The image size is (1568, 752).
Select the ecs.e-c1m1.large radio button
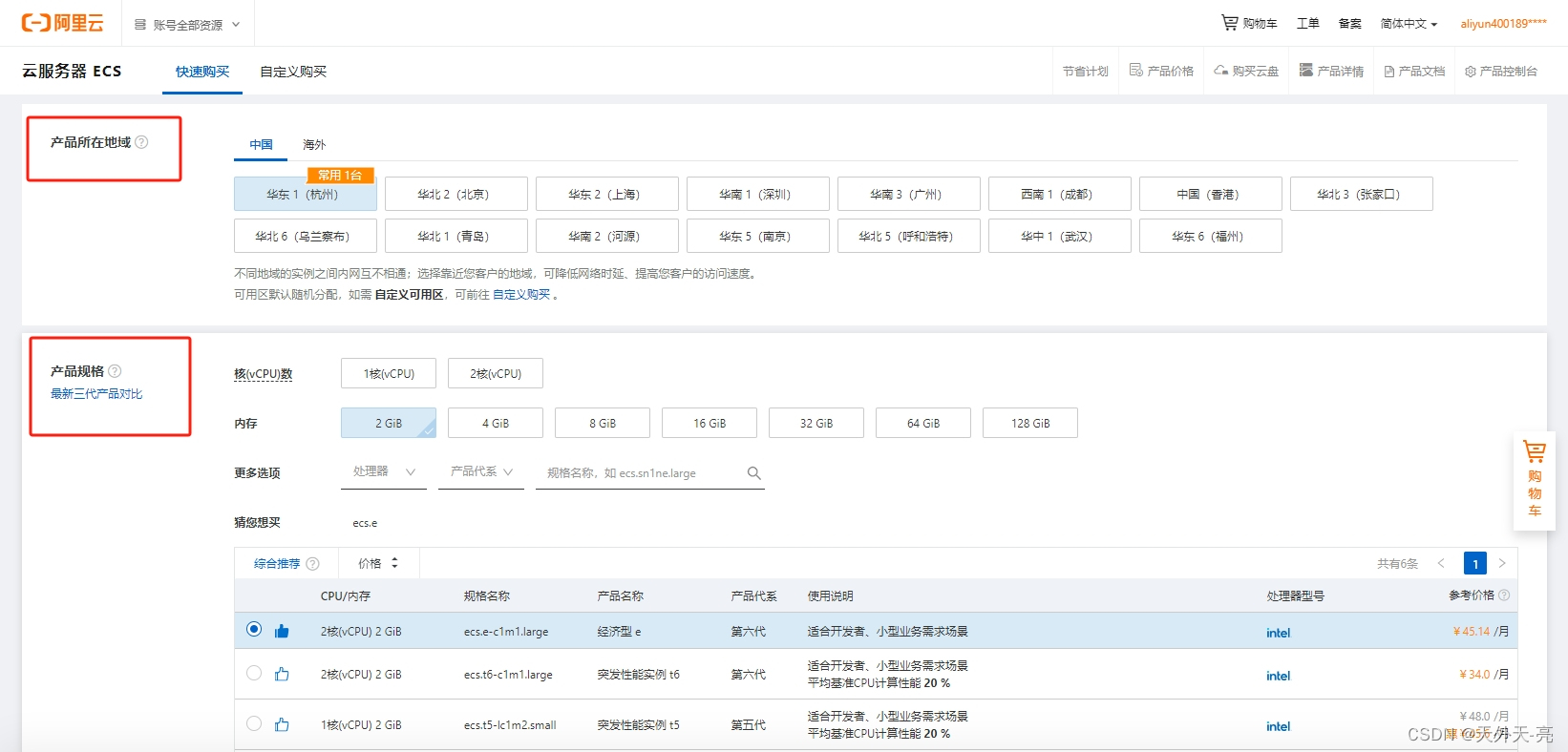(x=253, y=629)
